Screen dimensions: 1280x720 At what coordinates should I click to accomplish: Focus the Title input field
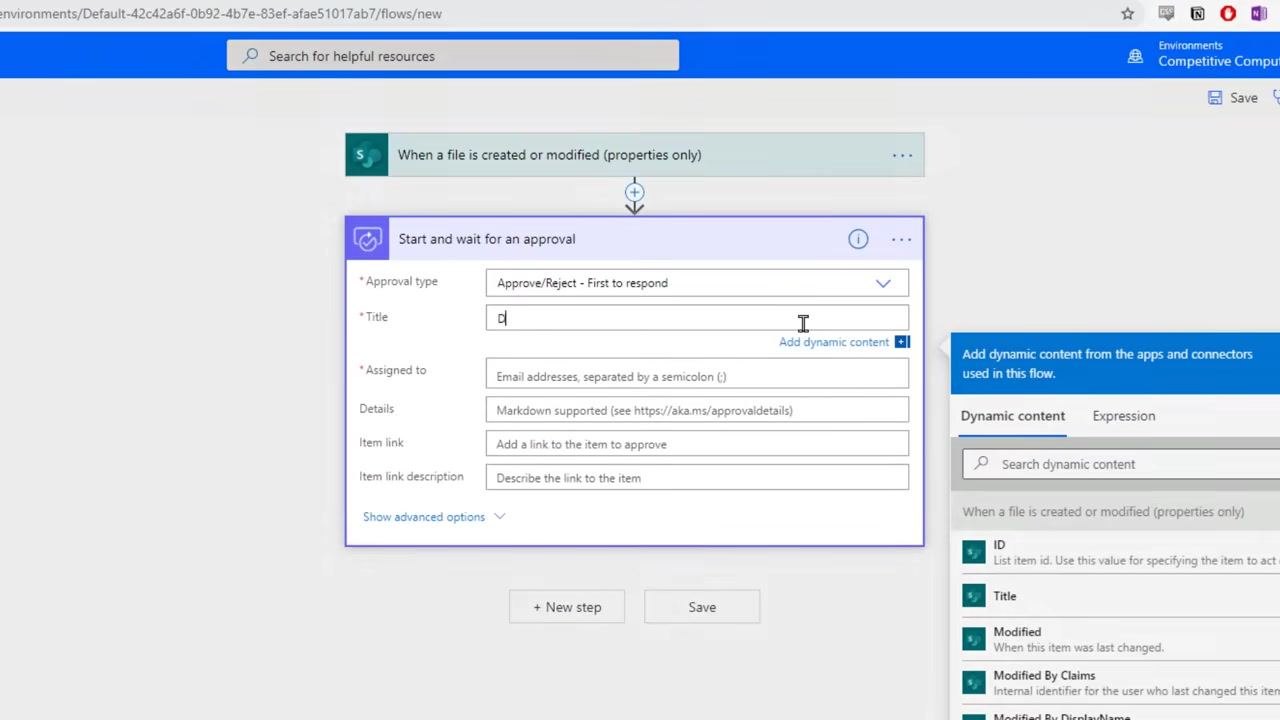click(x=697, y=318)
